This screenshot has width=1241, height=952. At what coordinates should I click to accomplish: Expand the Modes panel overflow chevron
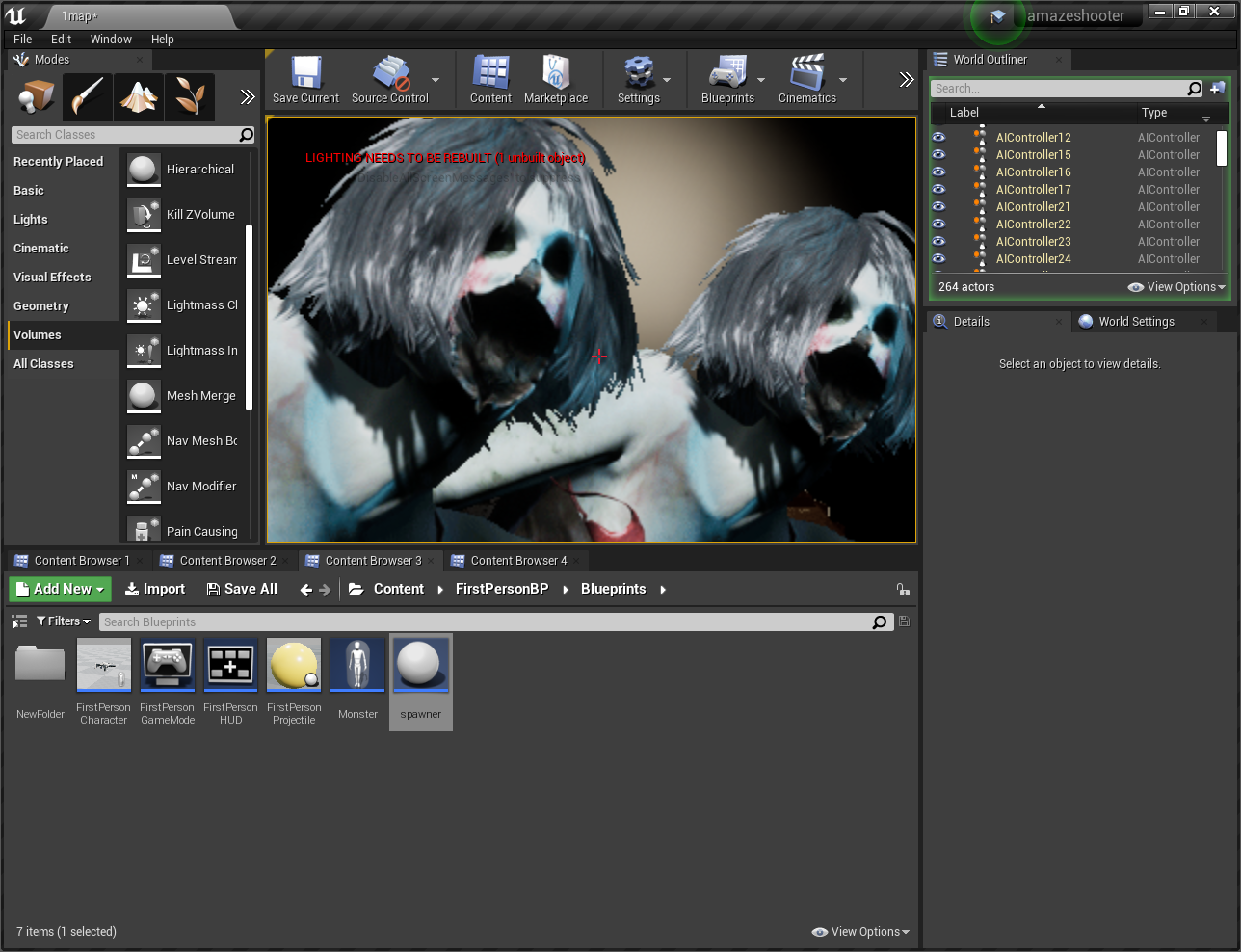pos(247,96)
